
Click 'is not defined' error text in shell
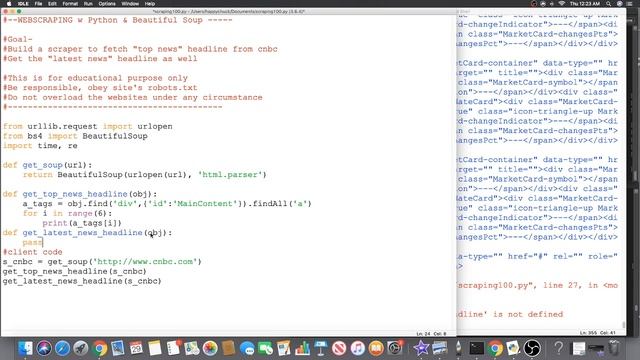point(528,314)
